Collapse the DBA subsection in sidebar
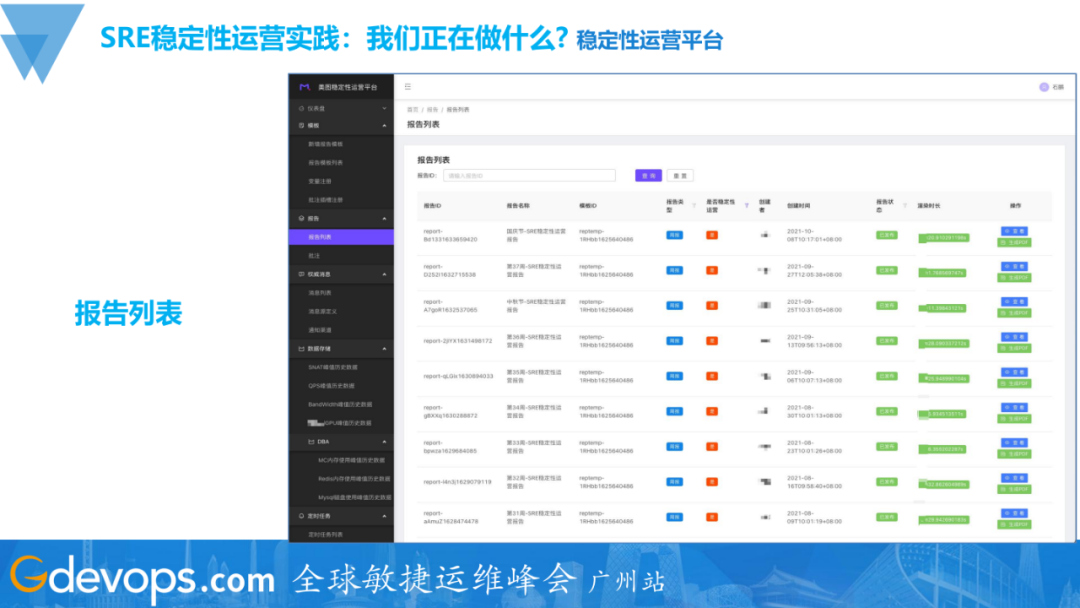 [x=385, y=440]
